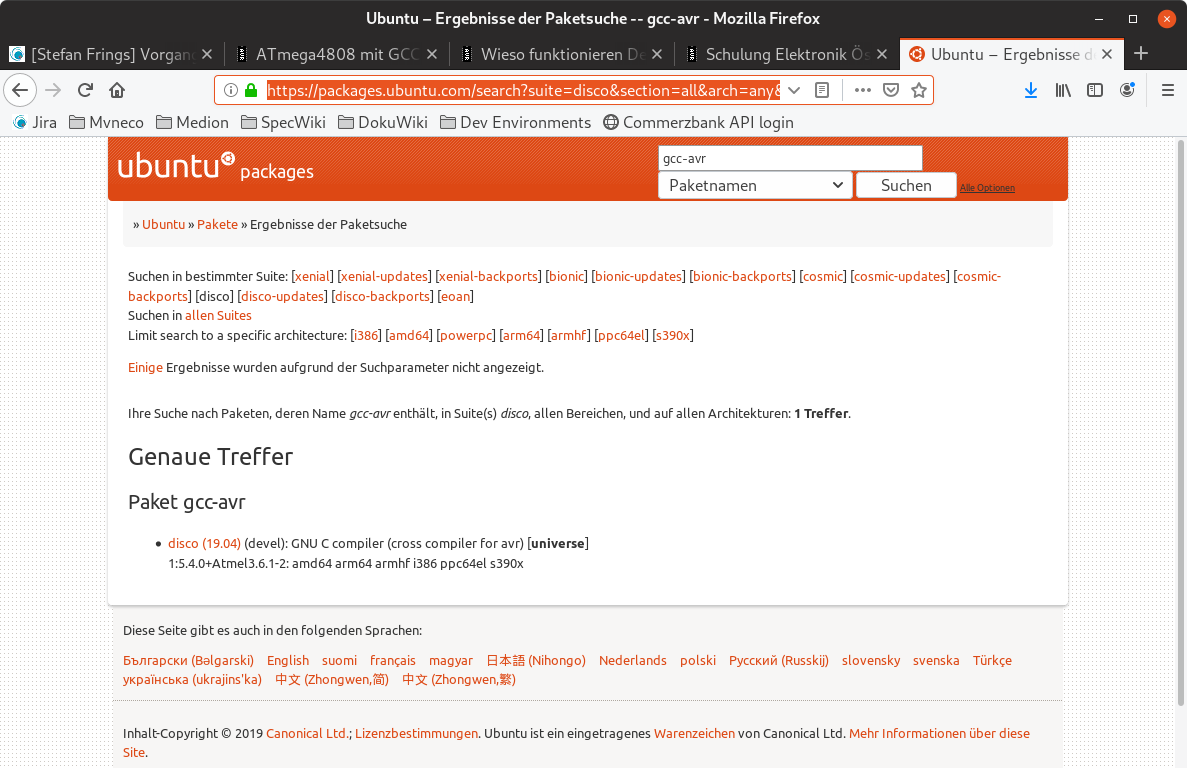
Task: Click the forward navigation arrow
Action: coord(53,90)
